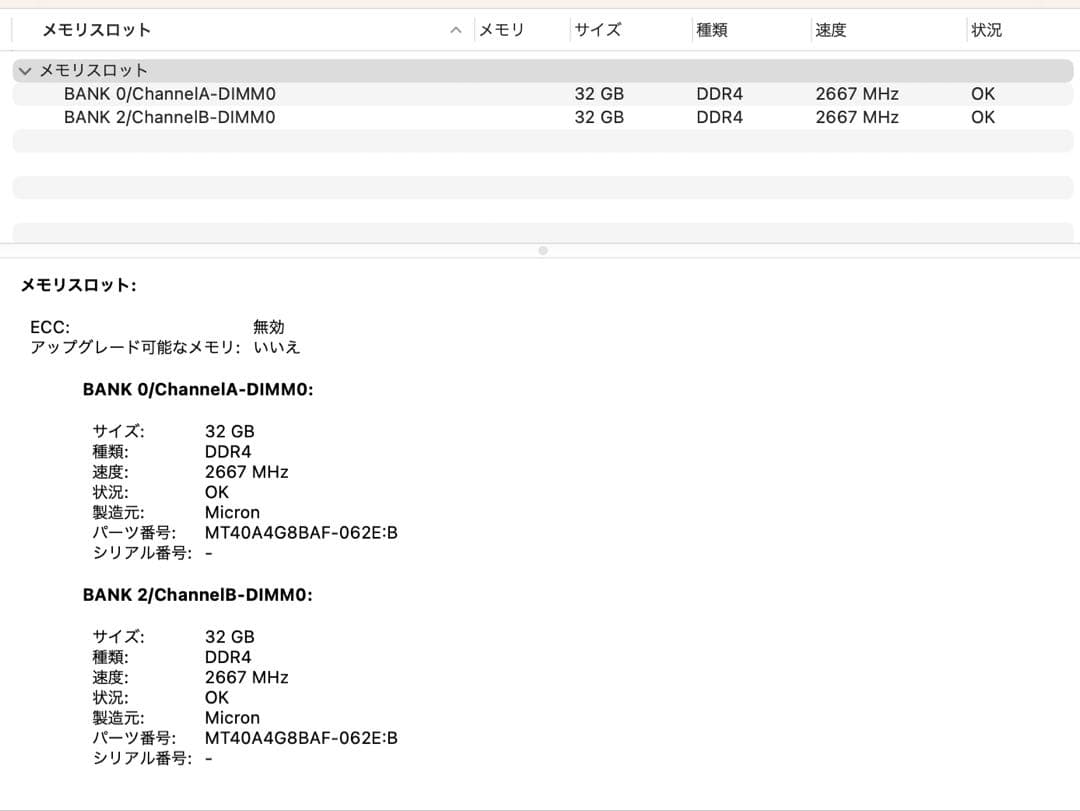Click the メモリスロット column header to re-sort

tap(95, 30)
